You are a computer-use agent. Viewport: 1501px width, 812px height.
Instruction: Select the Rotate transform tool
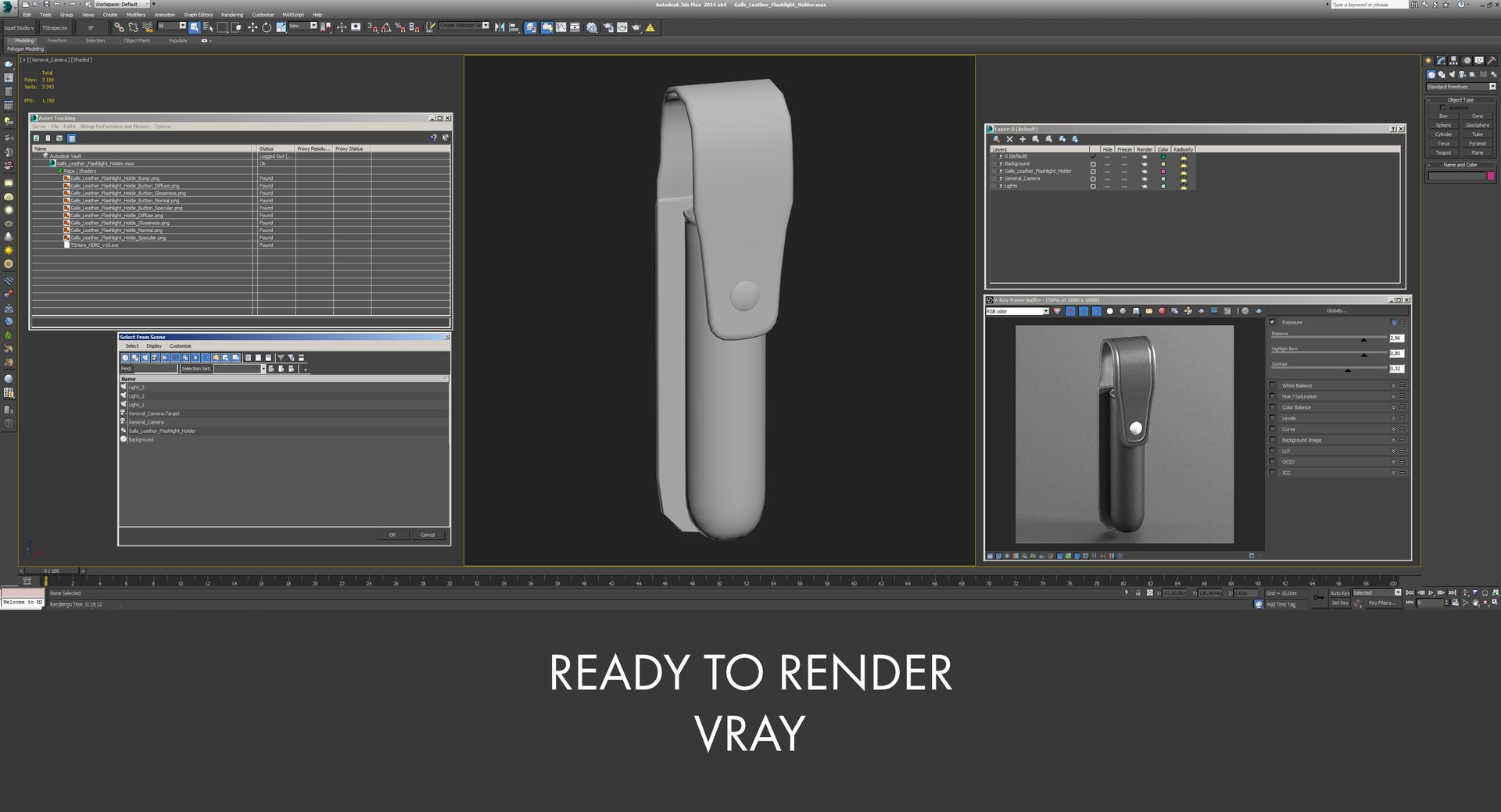click(267, 27)
